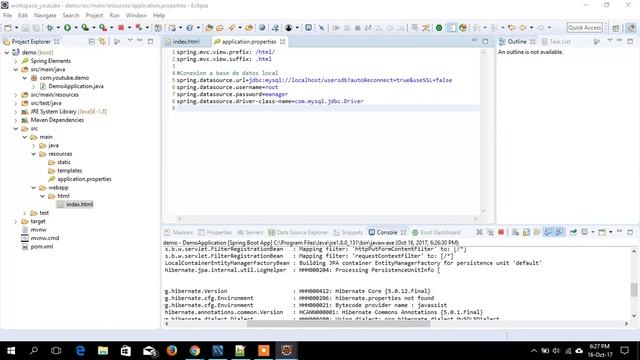Viewport: 640px width, 360px height.
Task: Maximize the Console panel
Action: click(630, 232)
